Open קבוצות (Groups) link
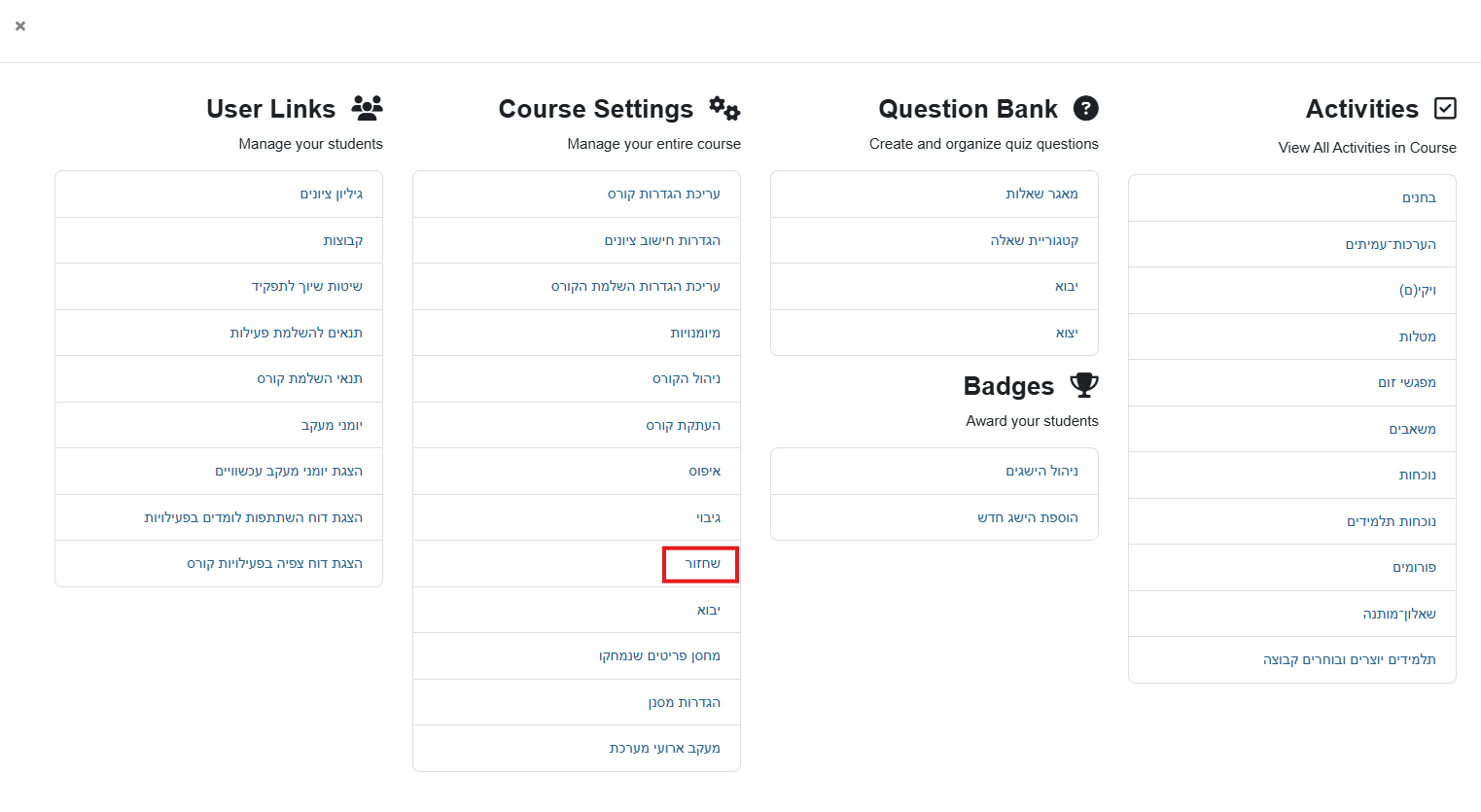The image size is (1481, 812). point(342,240)
